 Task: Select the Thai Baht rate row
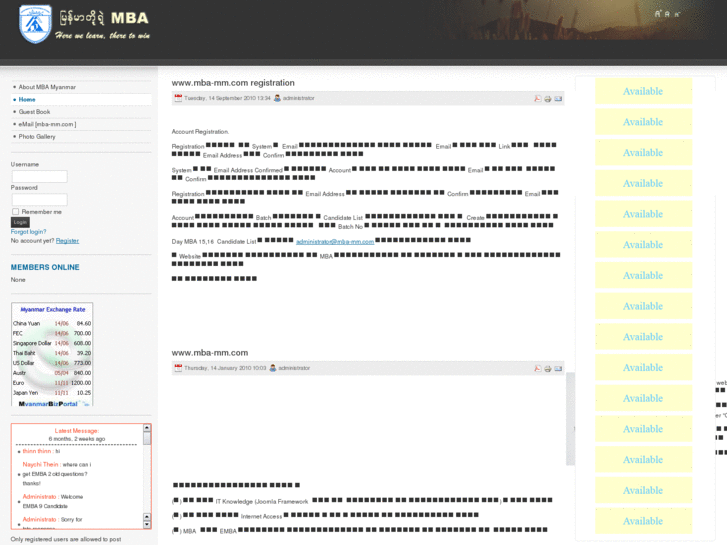coord(52,353)
